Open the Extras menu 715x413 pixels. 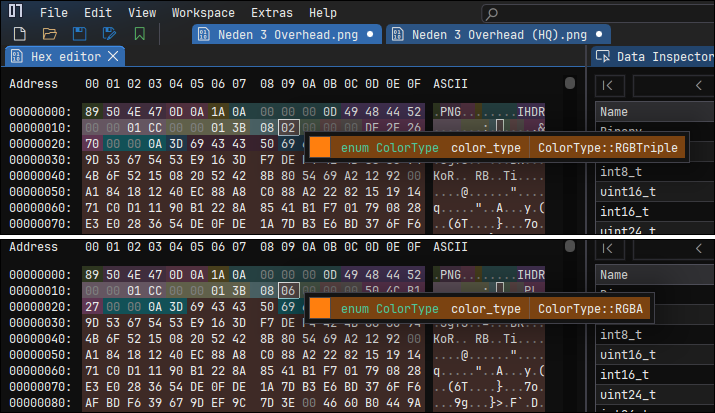pos(272,13)
